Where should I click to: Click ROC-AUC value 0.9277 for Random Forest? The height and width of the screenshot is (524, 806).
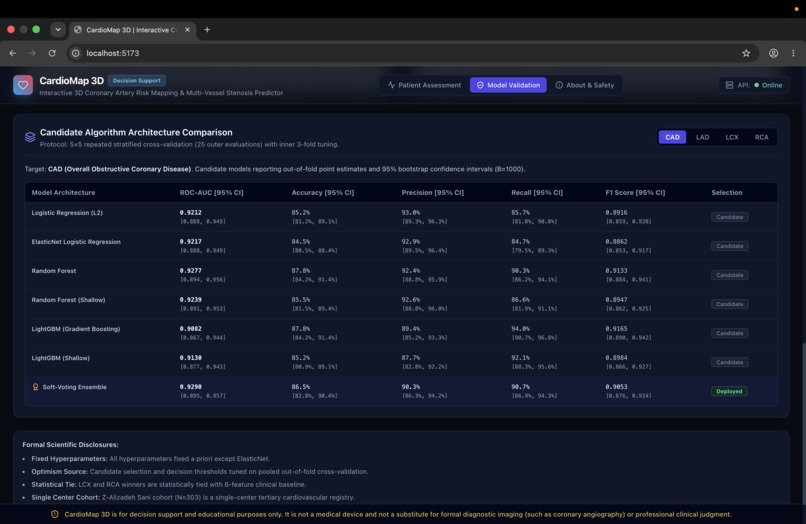point(191,270)
